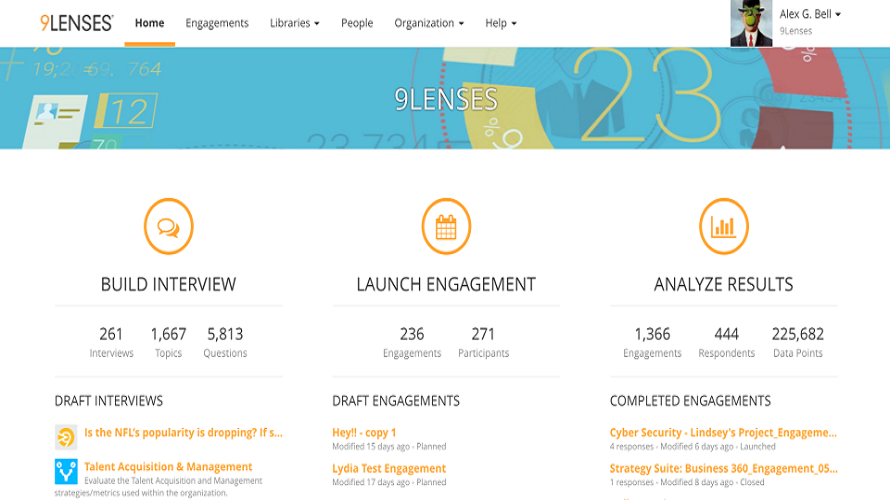
Task: Open Strategy Suite: Business 360 engagement
Action: [724, 468]
